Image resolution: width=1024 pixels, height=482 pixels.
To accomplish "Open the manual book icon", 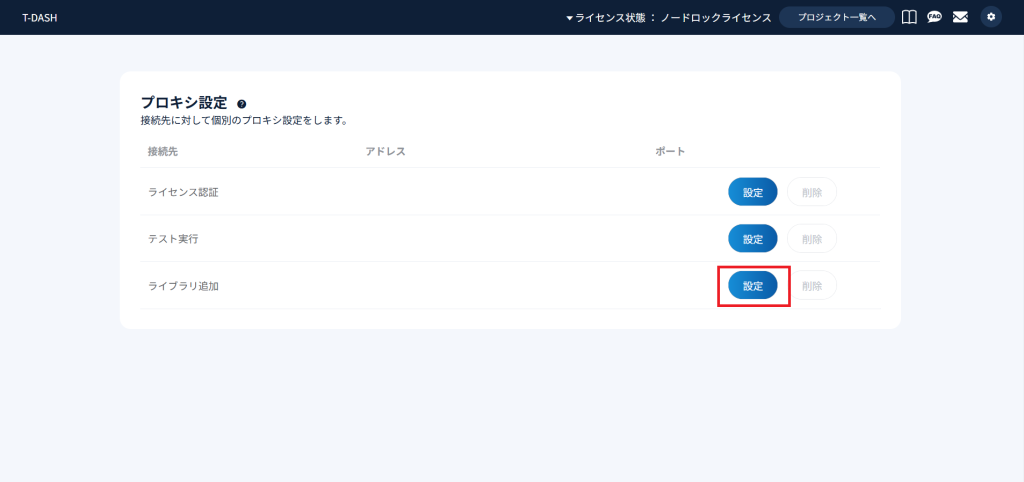I will coord(909,17).
